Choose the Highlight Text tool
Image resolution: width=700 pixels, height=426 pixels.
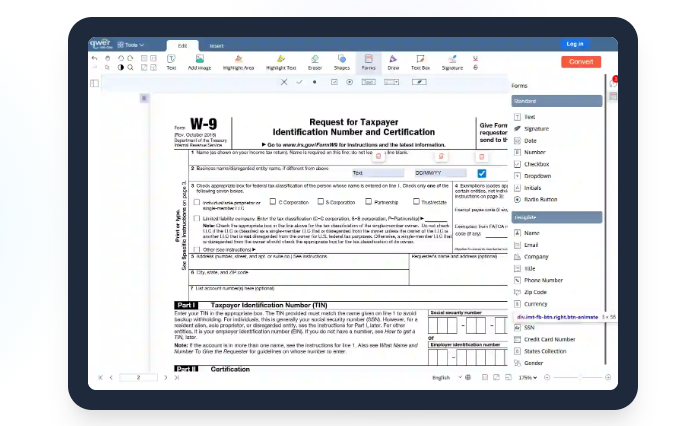(281, 62)
